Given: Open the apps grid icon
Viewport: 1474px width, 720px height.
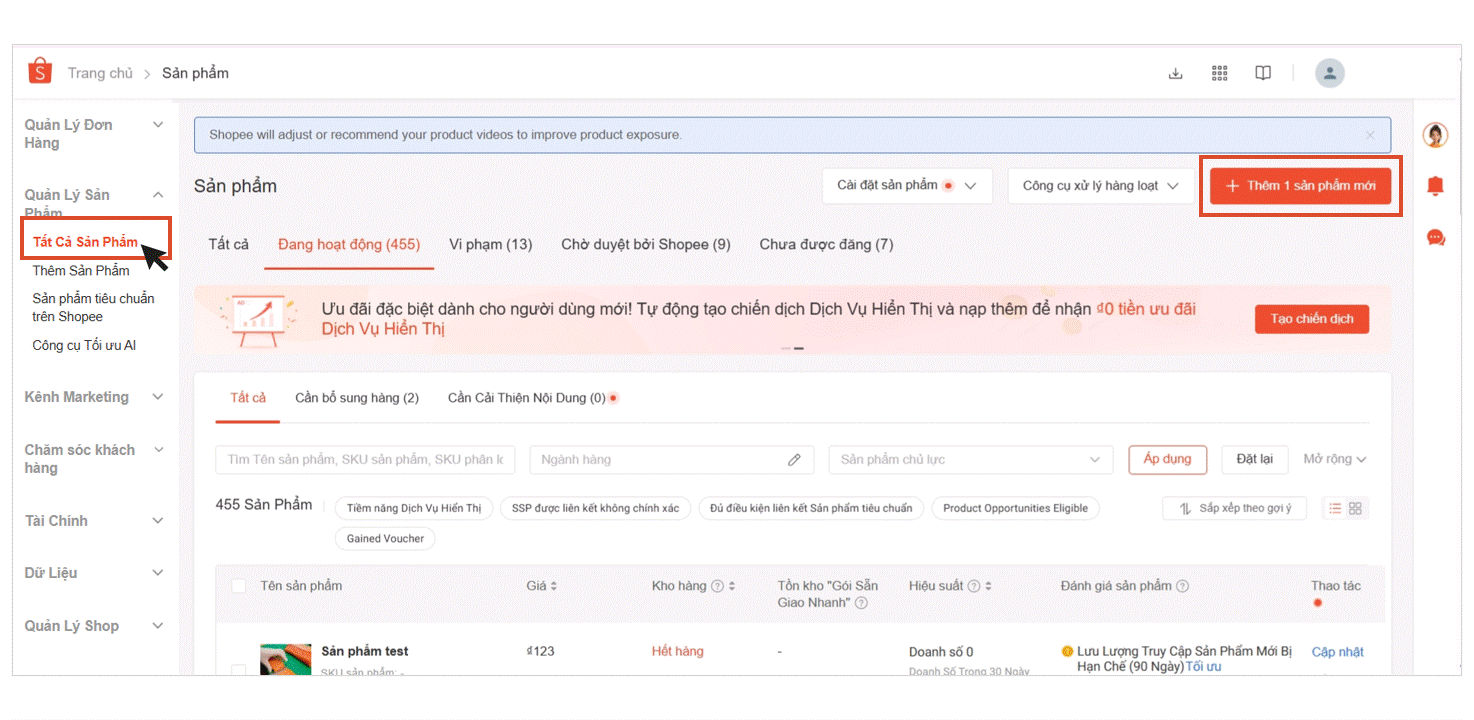Looking at the screenshot, I should click(1219, 73).
